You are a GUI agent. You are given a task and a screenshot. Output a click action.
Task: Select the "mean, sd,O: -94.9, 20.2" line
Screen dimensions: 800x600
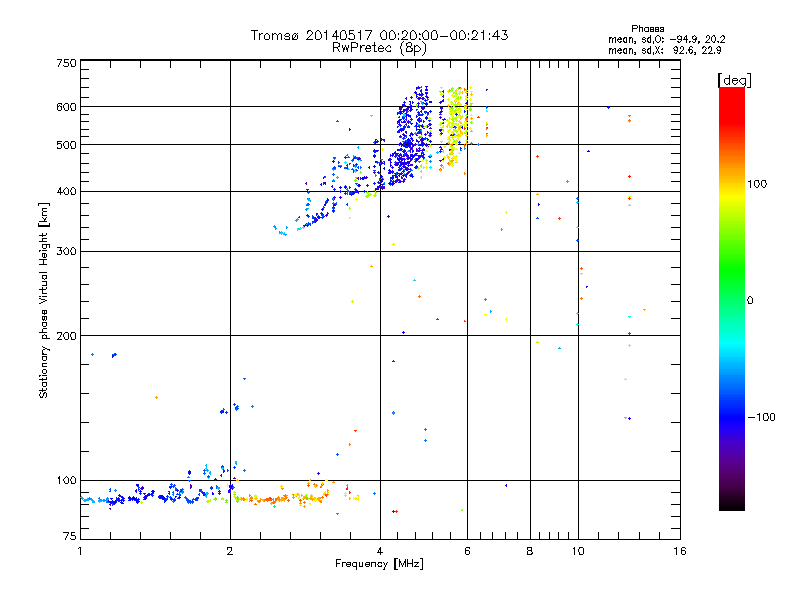click(666, 39)
